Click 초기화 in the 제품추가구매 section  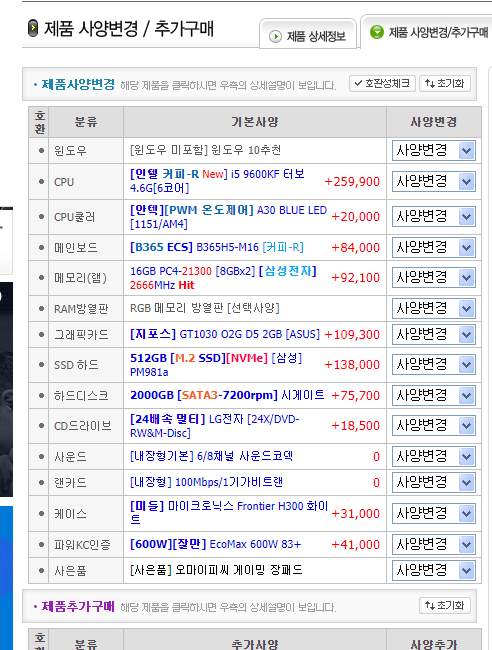[445, 605]
